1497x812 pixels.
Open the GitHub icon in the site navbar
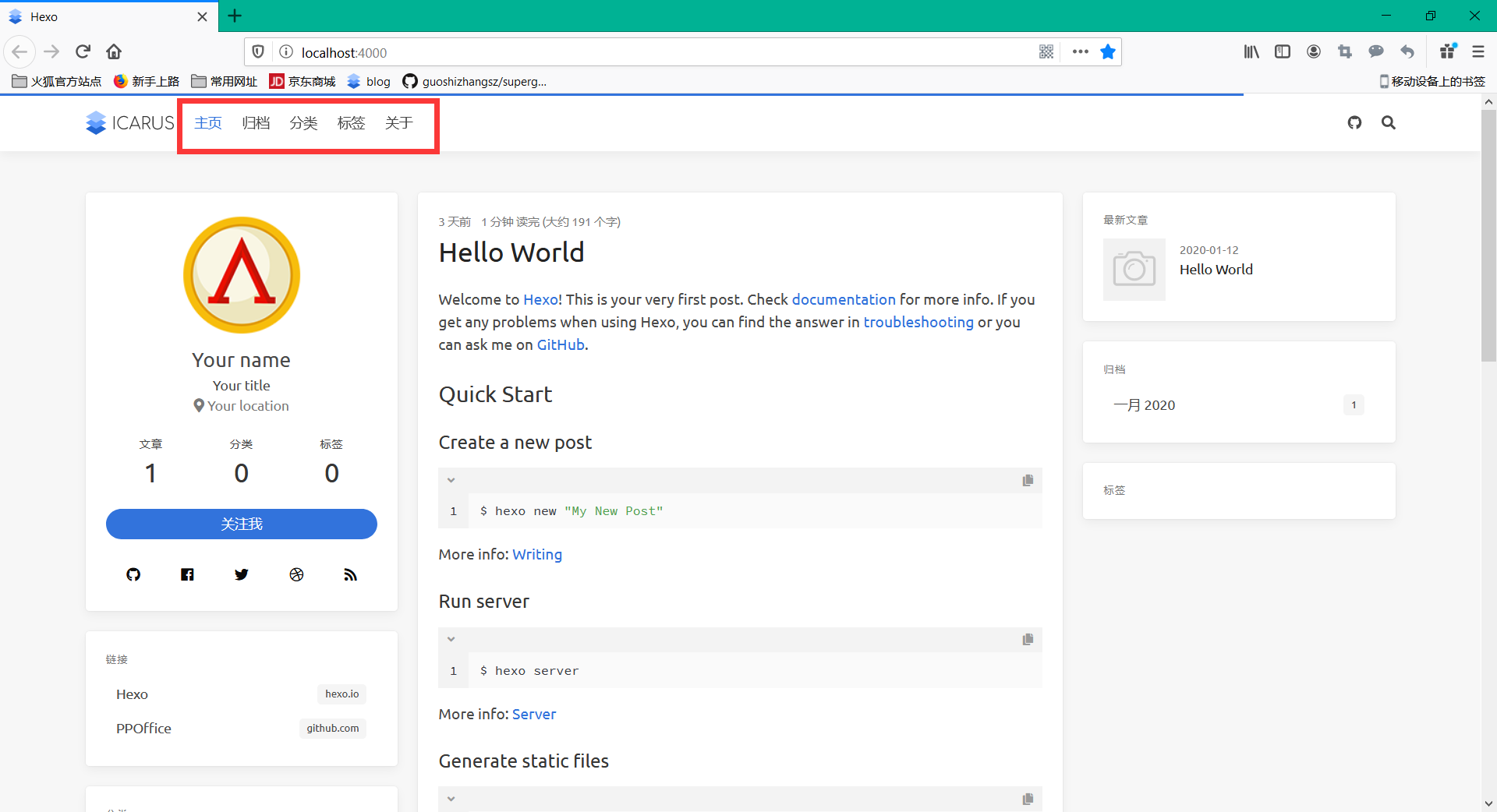click(1354, 122)
